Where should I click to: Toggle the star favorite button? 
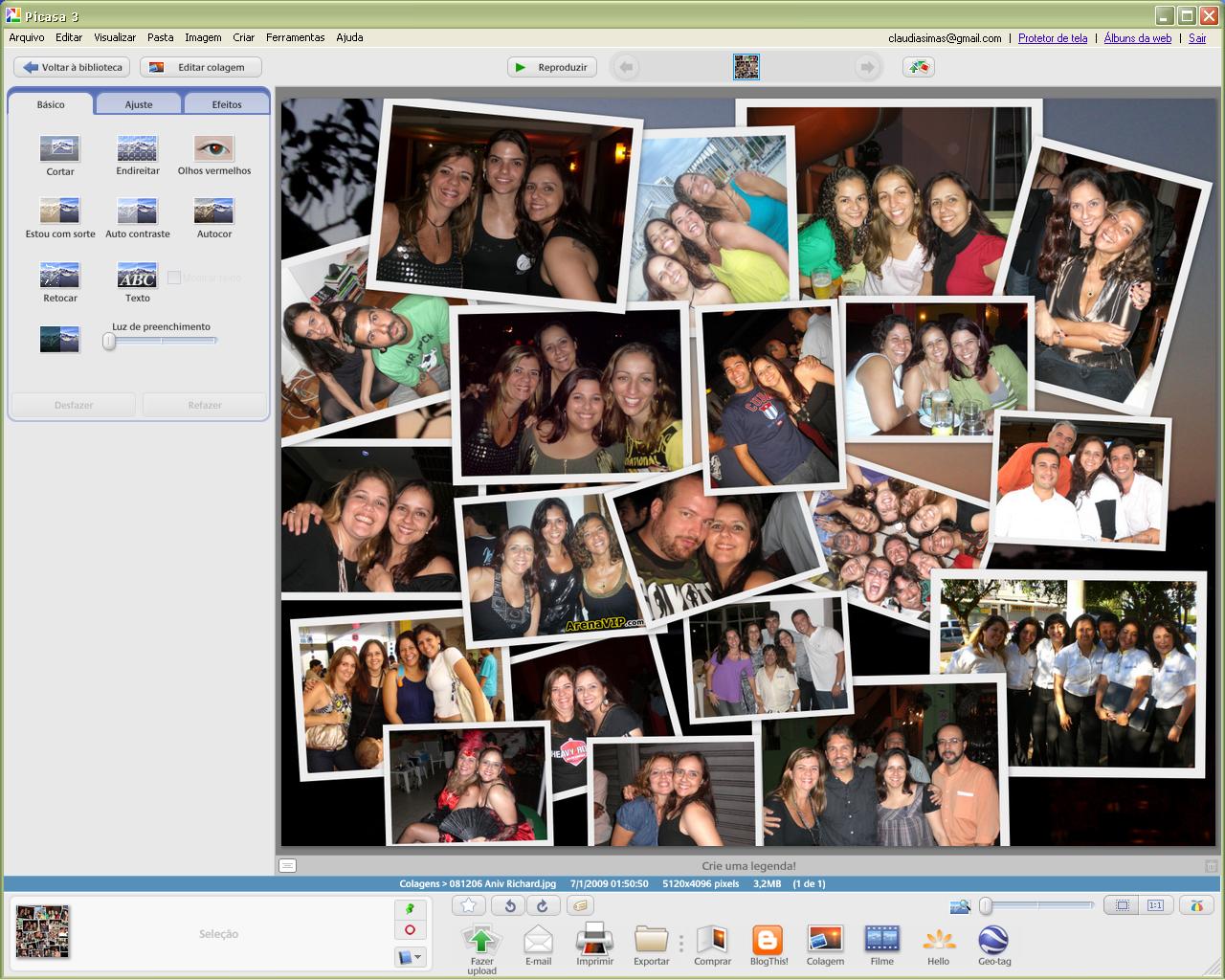click(468, 905)
